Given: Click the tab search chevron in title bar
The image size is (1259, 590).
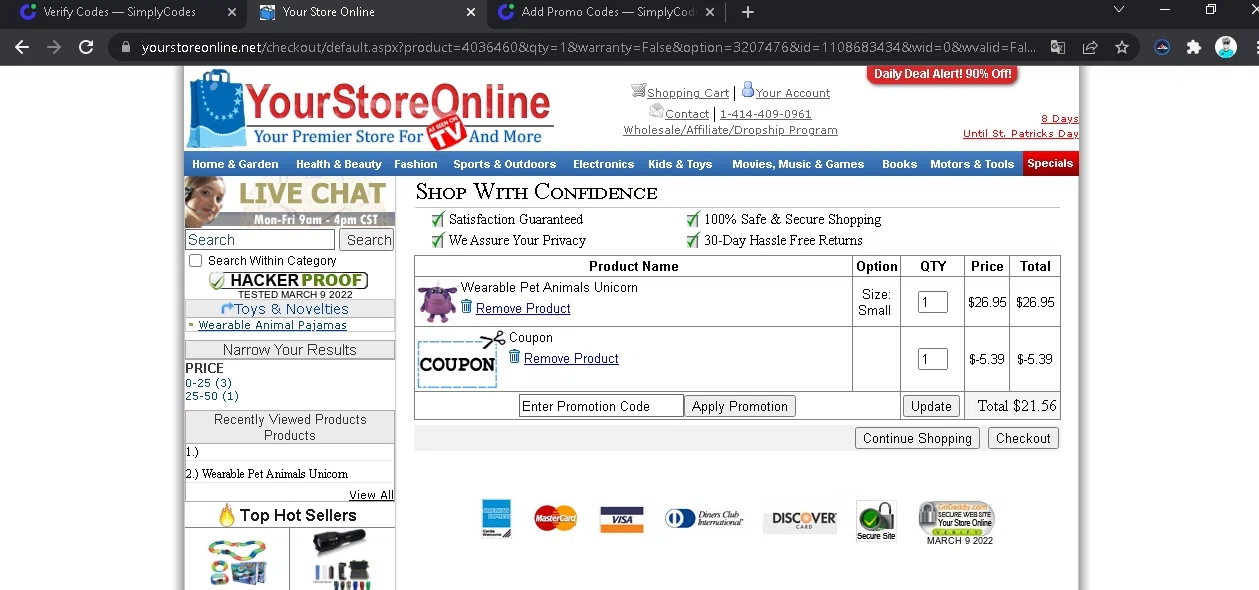Looking at the screenshot, I should coord(1119,10).
